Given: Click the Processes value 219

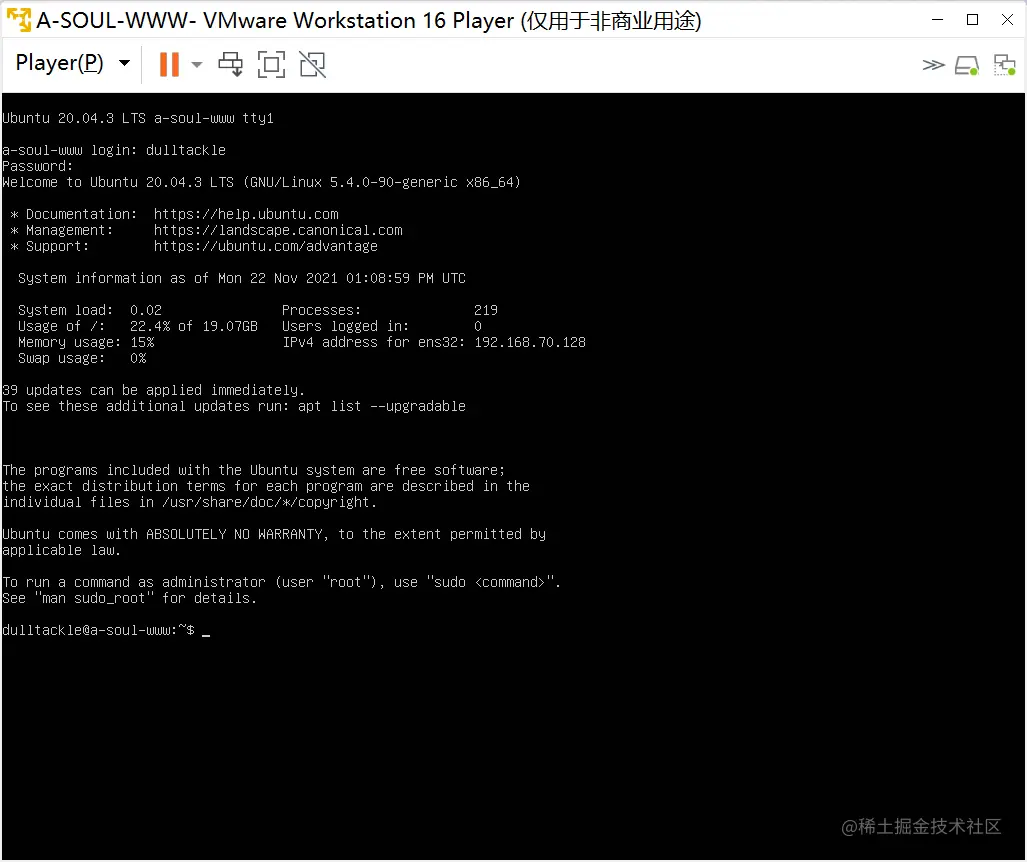Looking at the screenshot, I should 486,310.
